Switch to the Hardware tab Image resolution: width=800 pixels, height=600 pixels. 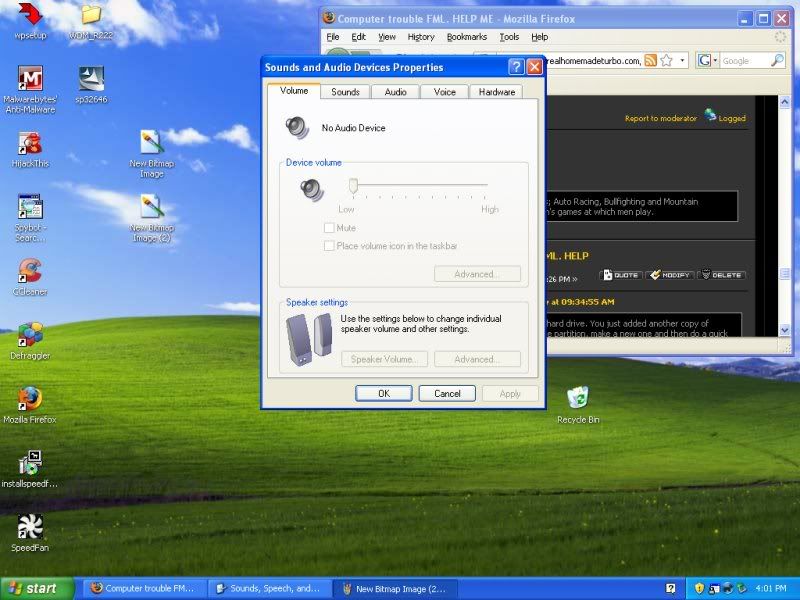[x=496, y=92]
